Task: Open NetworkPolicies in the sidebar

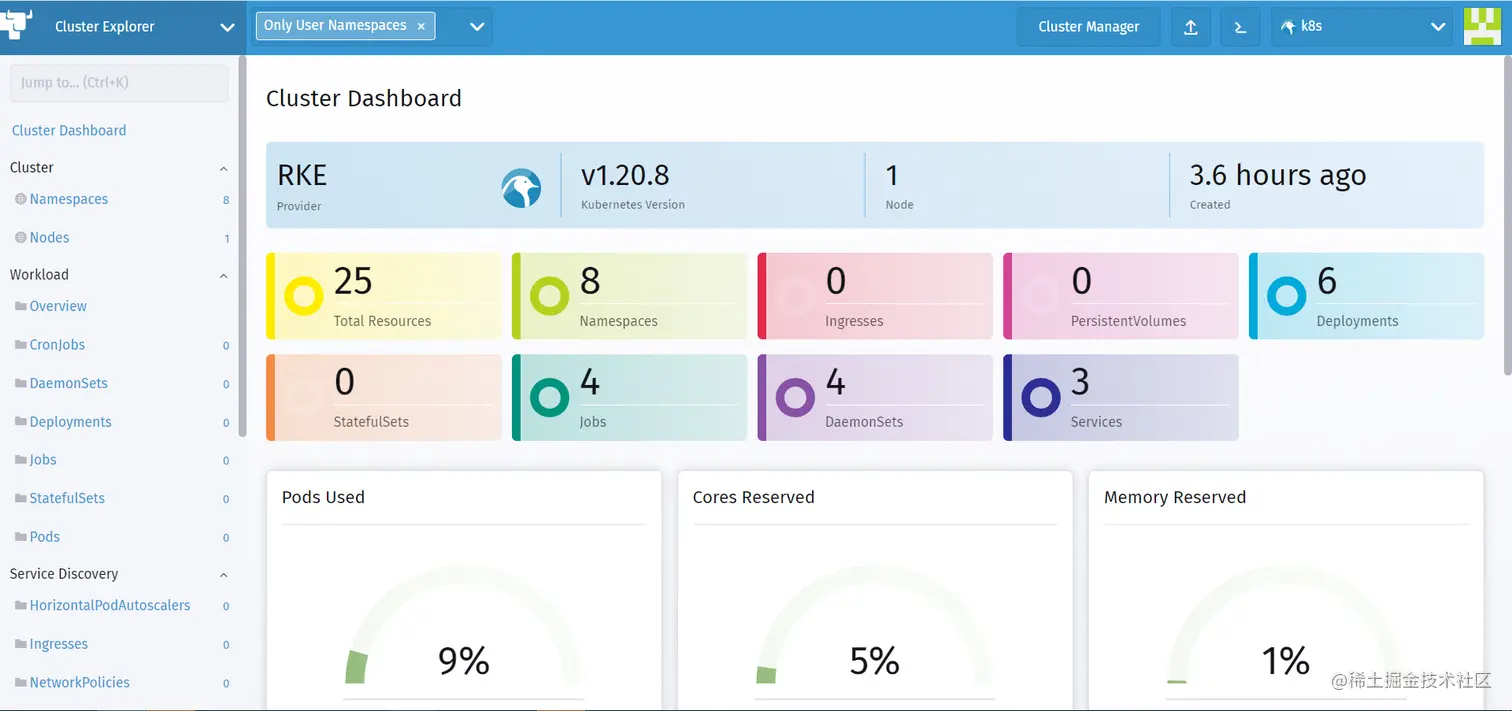Action: point(80,682)
